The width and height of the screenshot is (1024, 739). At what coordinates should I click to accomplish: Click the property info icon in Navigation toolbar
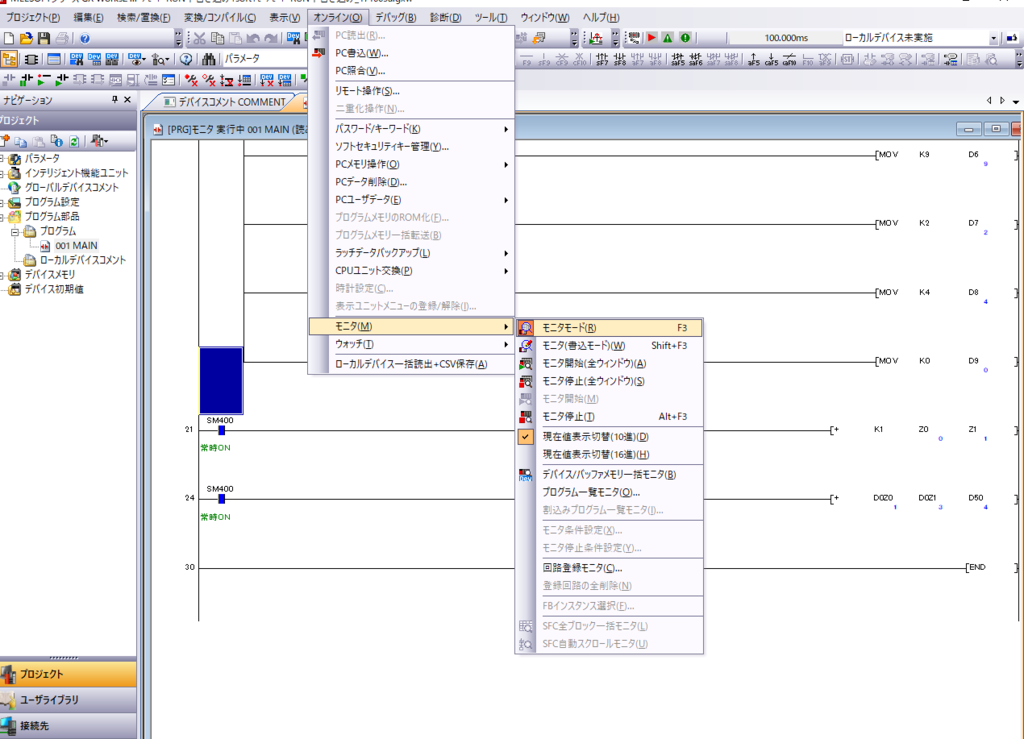57,141
